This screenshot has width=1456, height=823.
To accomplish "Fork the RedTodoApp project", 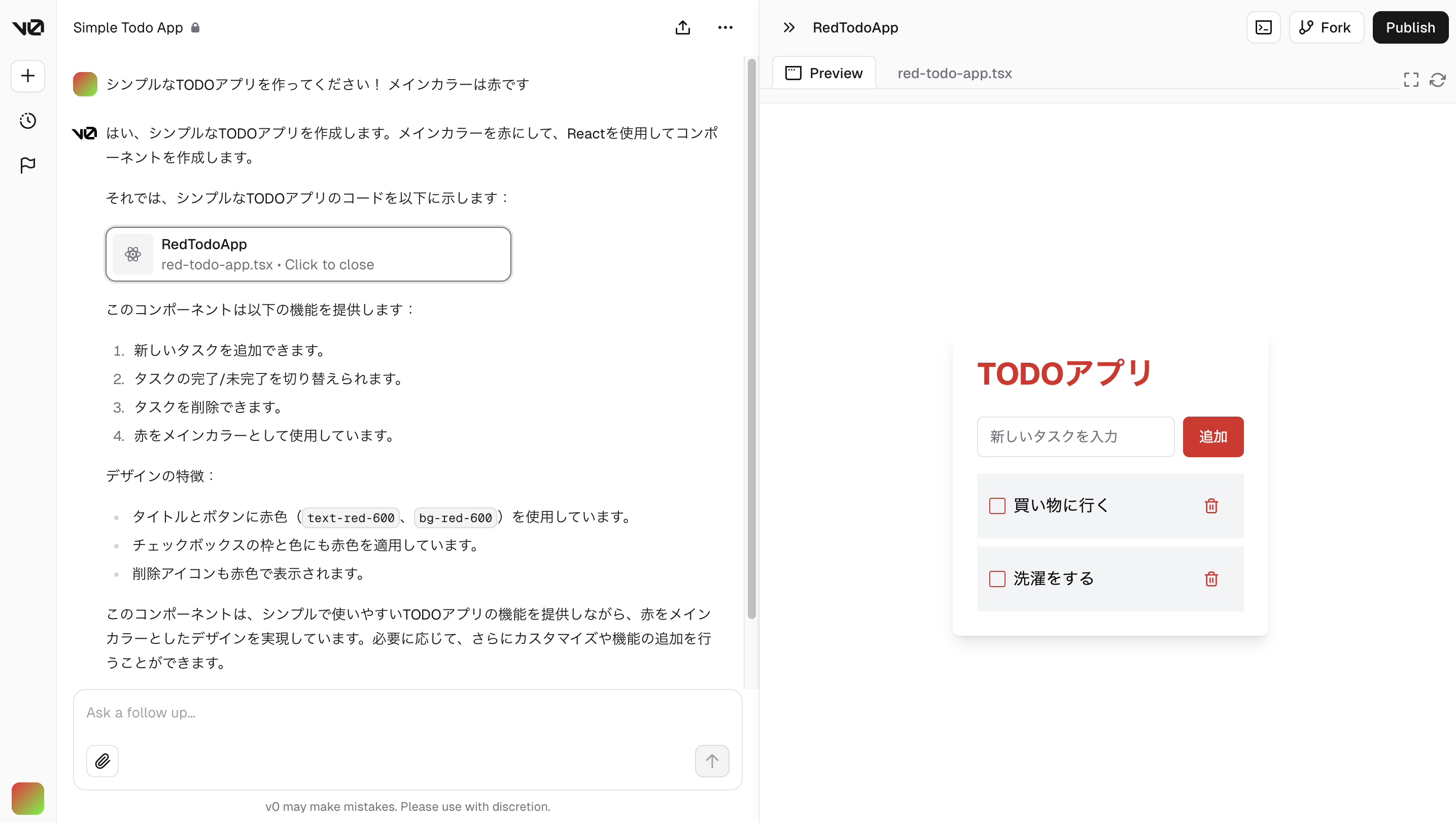I will point(1326,27).
